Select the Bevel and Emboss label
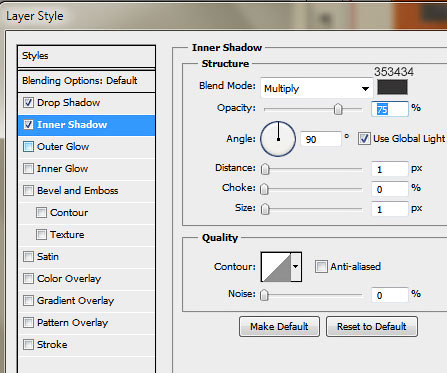This screenshot has width=447, height=373. coord(78,190)
